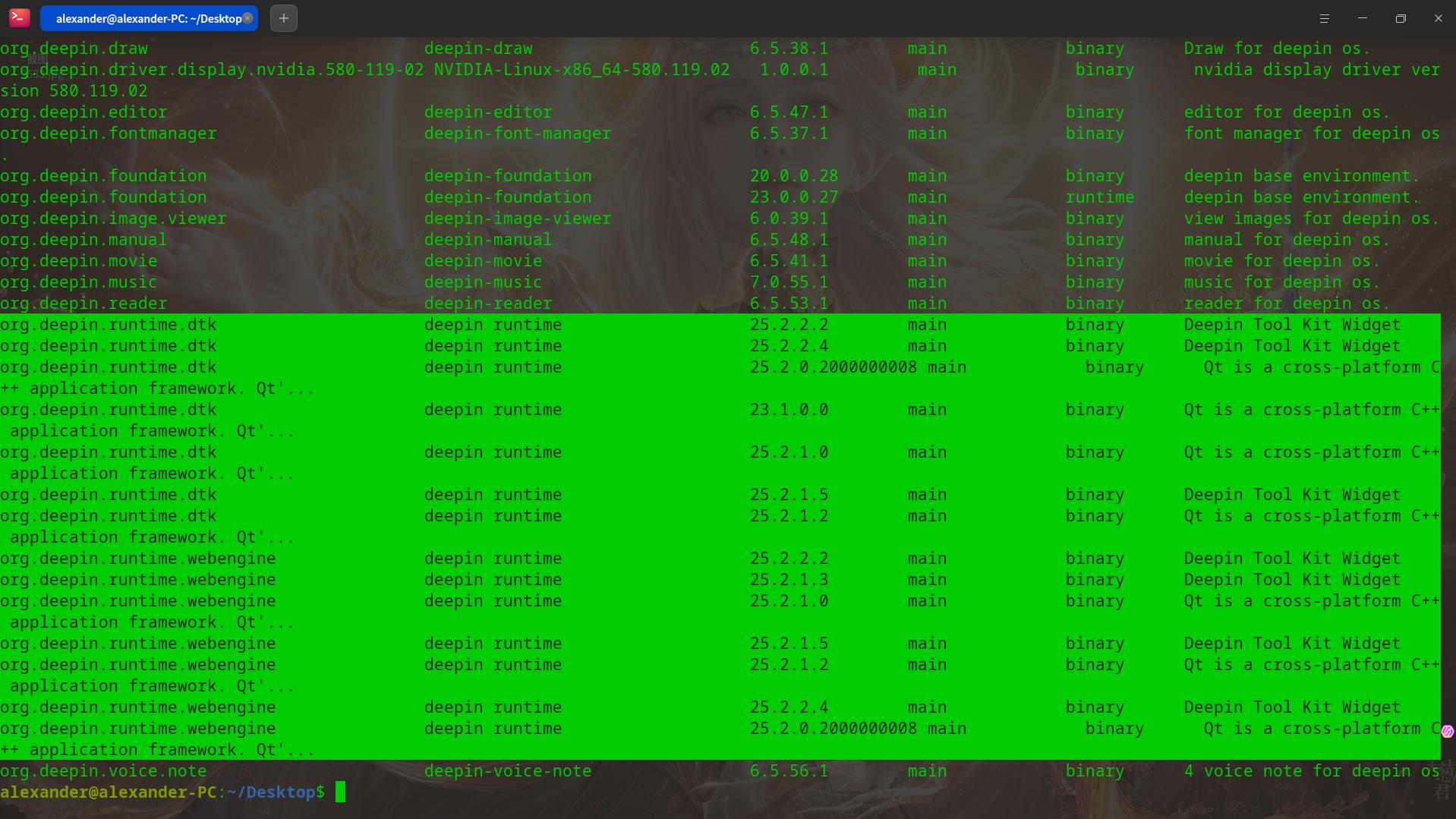Click the word runtime in module column
1456x819 pixels.
[x=1099, y=197]
